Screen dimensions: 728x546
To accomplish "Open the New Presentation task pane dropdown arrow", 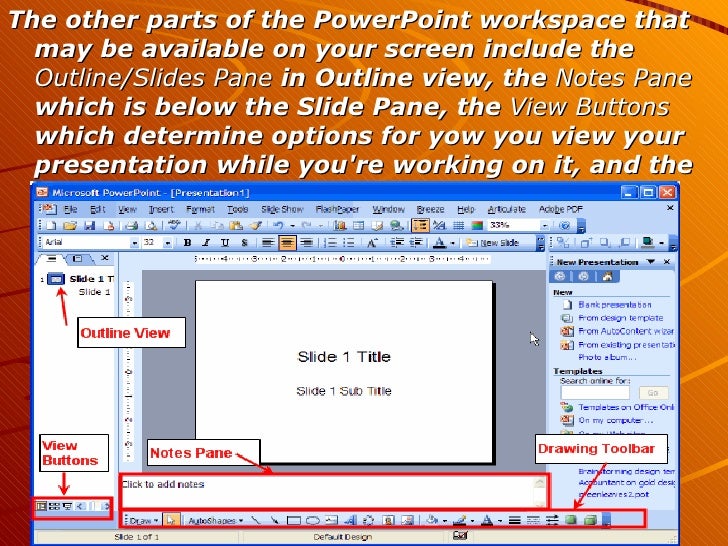I will (651, 262).
